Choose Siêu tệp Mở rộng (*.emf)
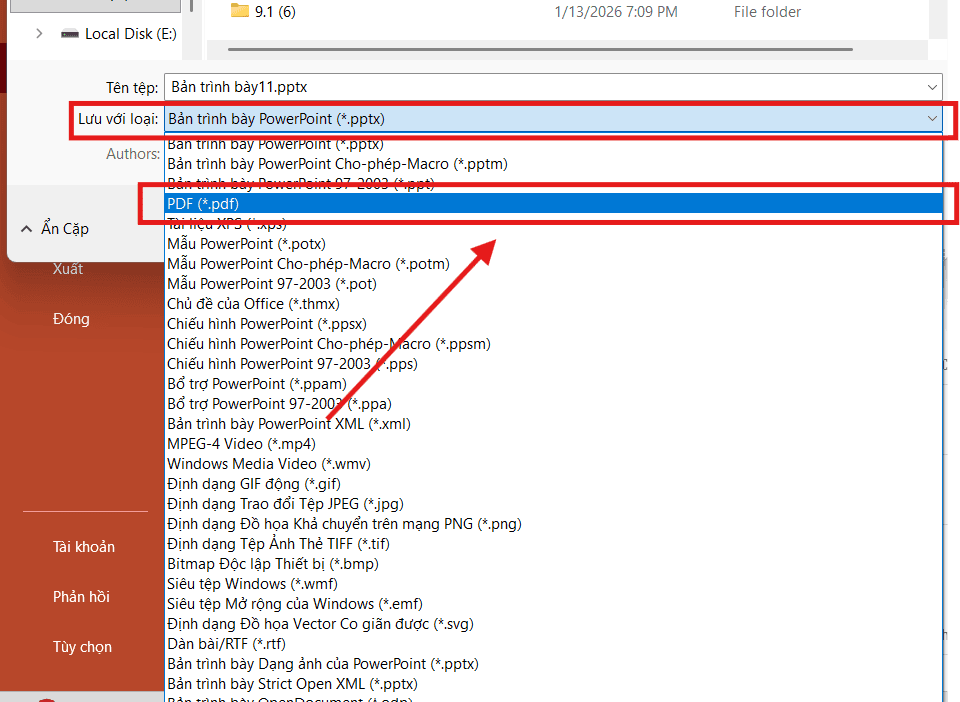Viewport: 960px width, 702px height. [553, 604]
